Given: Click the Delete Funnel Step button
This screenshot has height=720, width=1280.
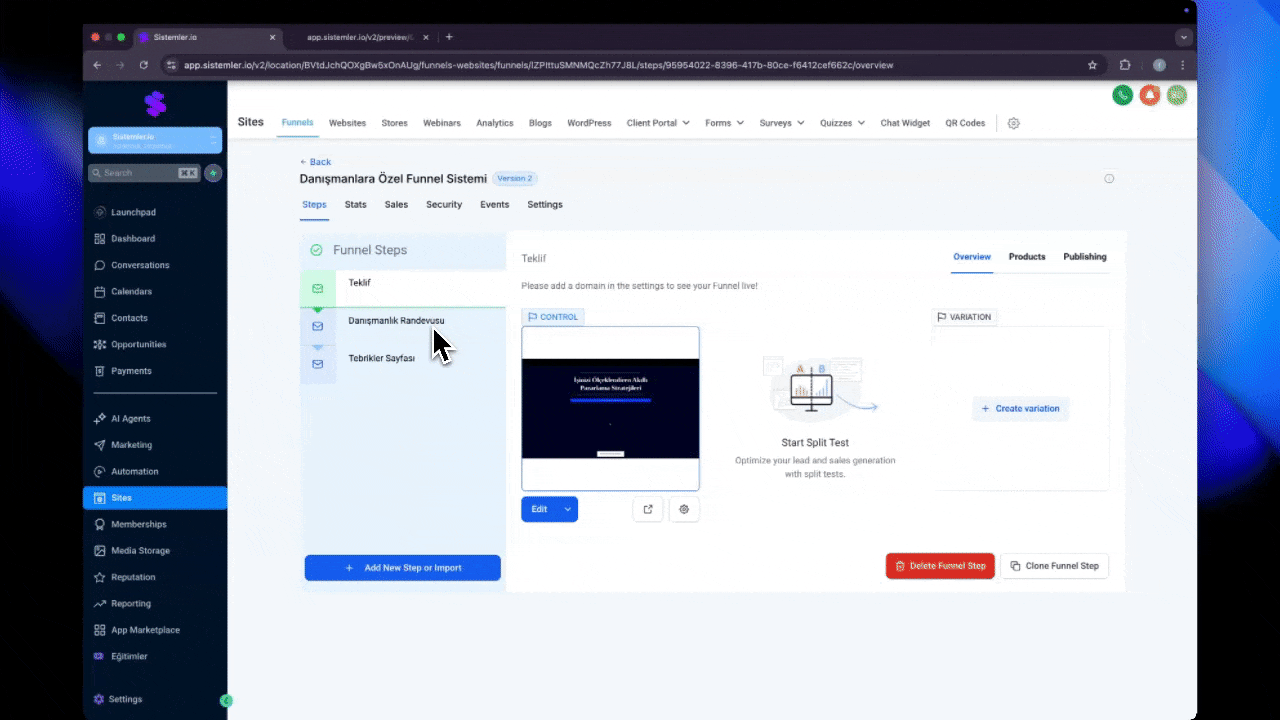Looking at the screenshot, I should click(x=940, y=566).
